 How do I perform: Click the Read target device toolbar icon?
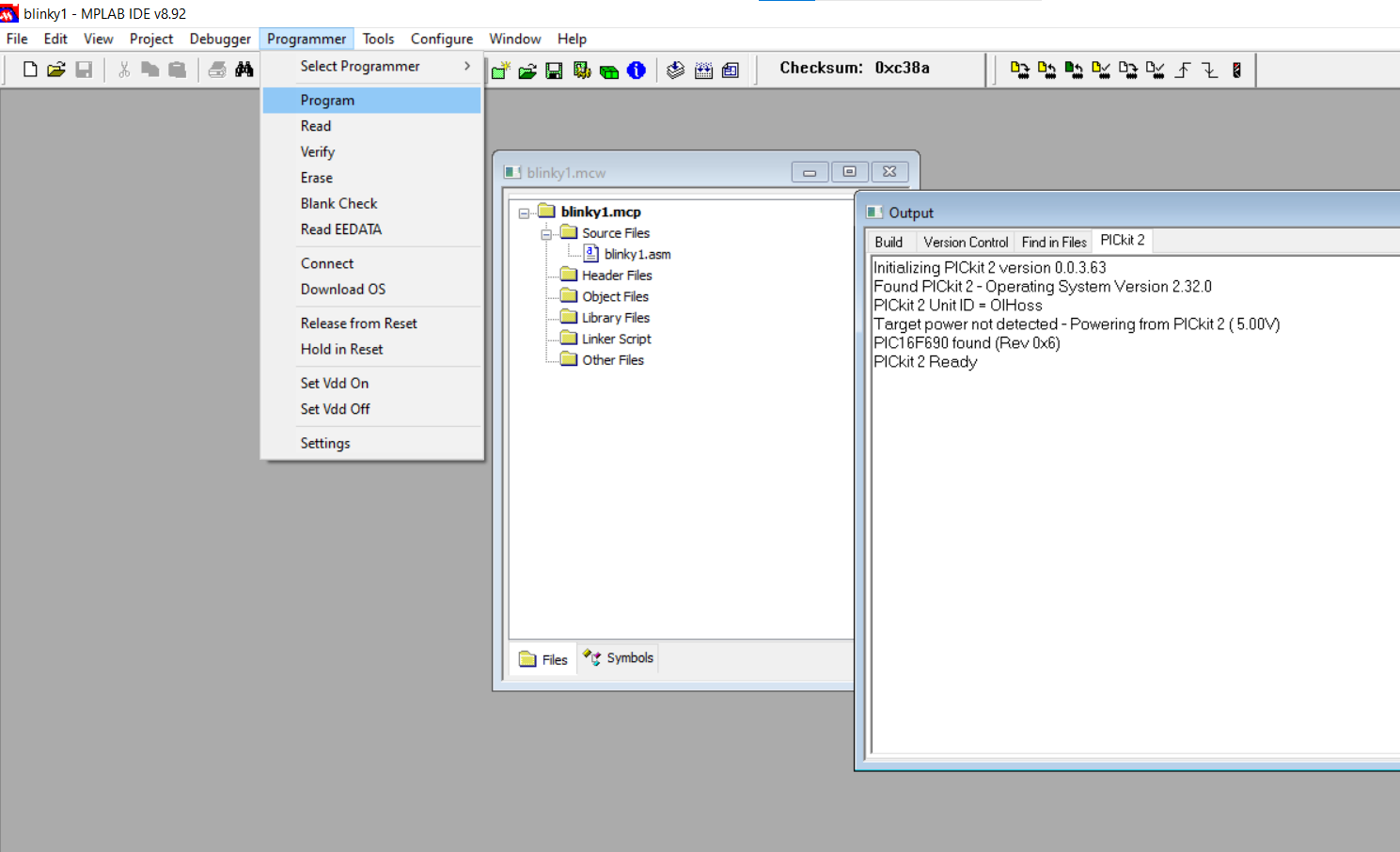[x=1046, y=70]
